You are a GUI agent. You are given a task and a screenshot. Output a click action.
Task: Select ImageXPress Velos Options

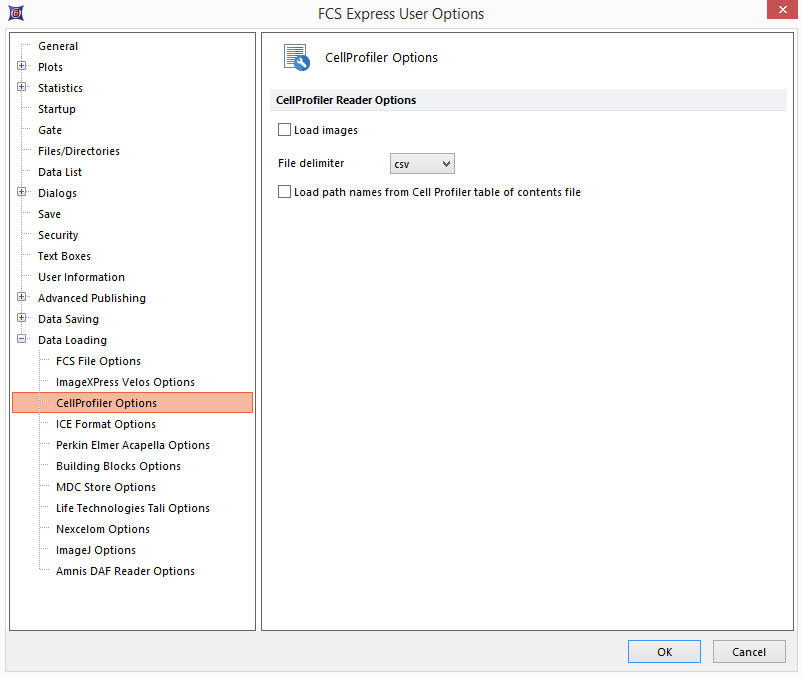(125, 382)
